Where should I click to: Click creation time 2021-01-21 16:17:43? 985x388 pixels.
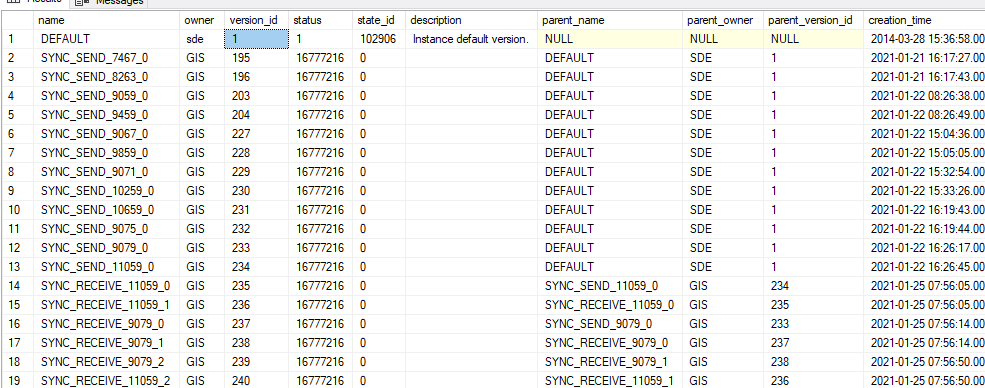[924, 77]
